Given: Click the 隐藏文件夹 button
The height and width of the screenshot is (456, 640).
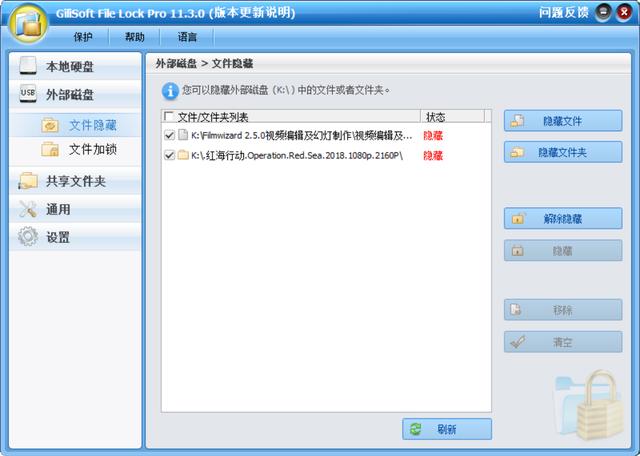Looking at the screenshot, I should [563, 152].
